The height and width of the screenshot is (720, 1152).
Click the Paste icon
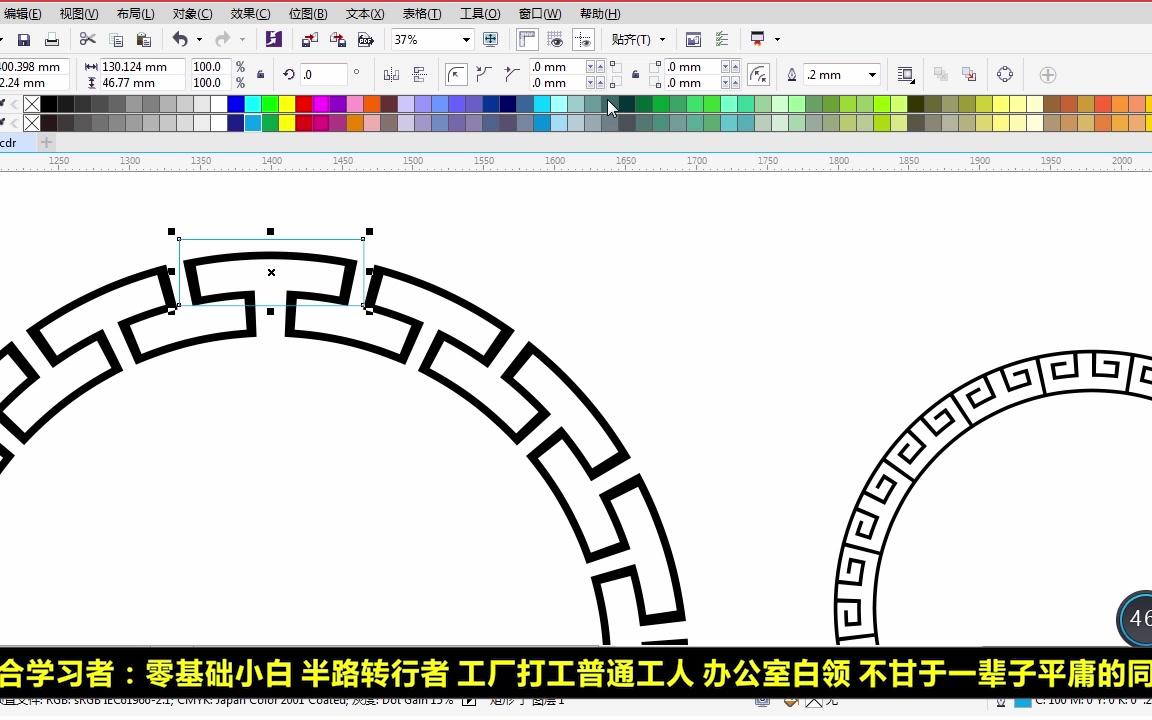(x=143, y=40)
